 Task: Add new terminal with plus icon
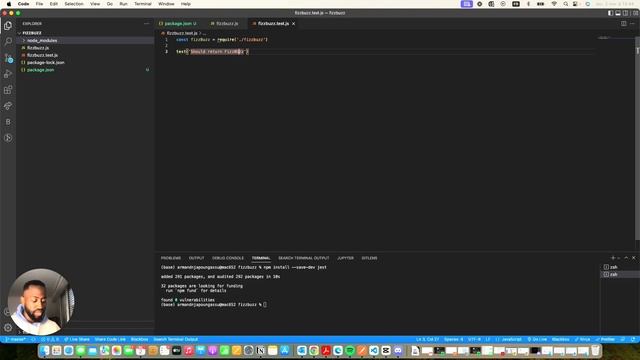[x=613, y=258]
